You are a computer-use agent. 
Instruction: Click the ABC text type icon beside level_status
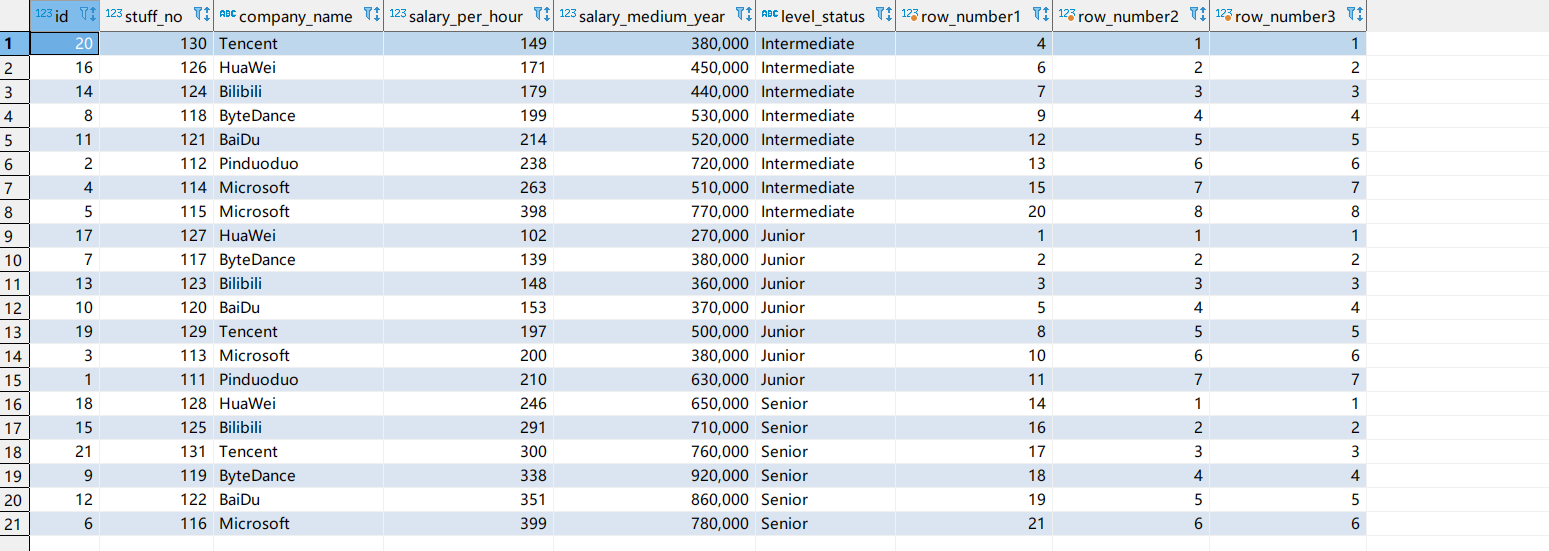769,14
